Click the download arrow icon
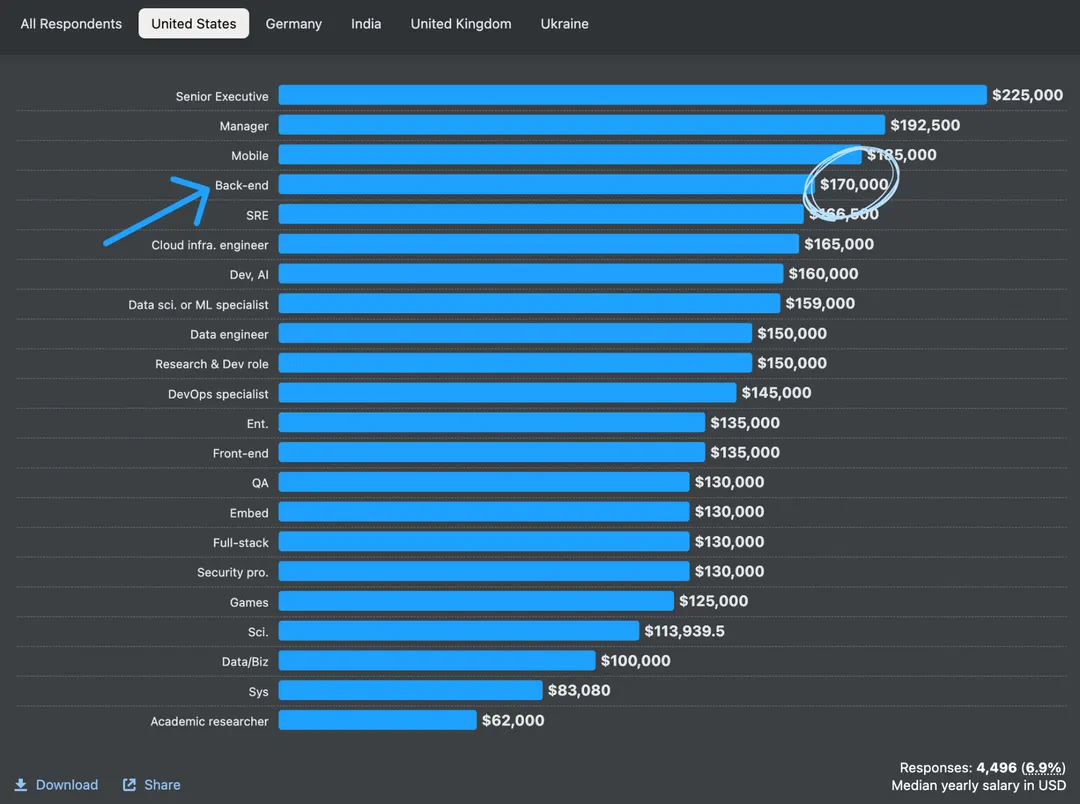The width and height of the screenshot is (1080, 804). [21, 785]
